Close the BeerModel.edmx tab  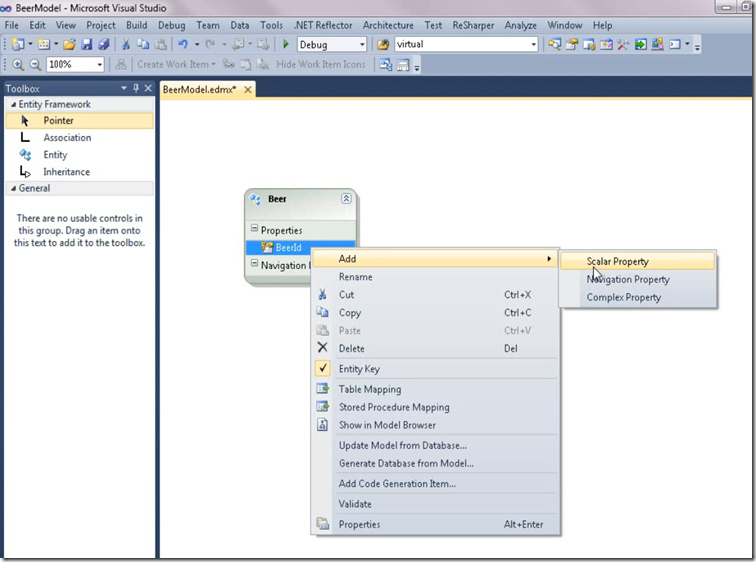248,90
